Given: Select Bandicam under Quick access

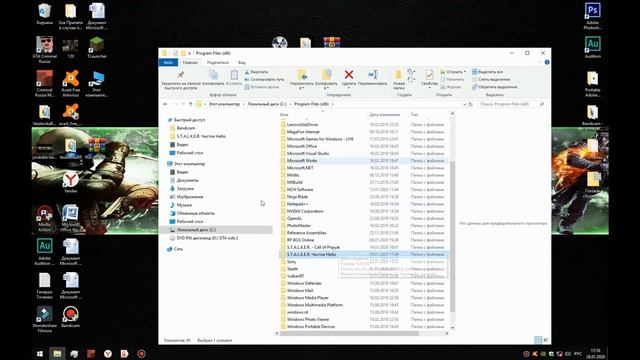Looking at the screenshot, I should [x=186, y=128].
